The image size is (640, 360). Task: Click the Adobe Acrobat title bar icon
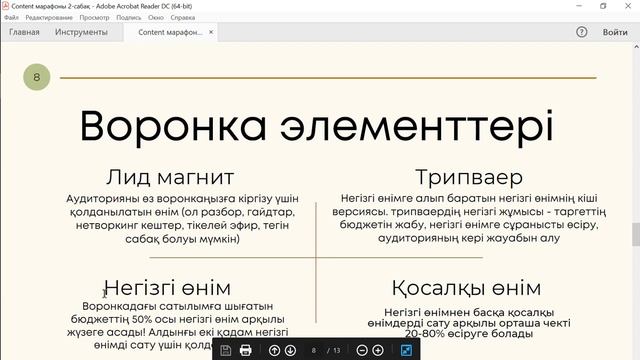click(x=5, y=6)
